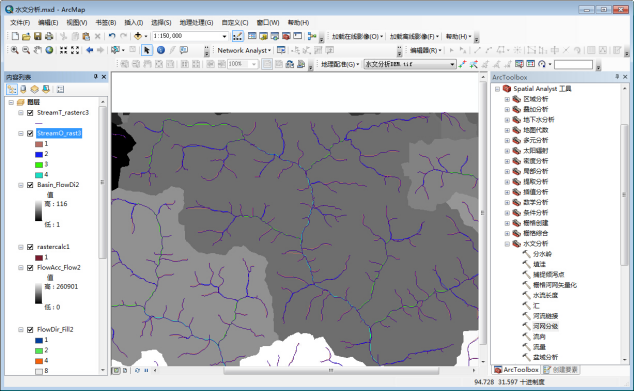Click the HTML Popup tool icon

point(184,50)
